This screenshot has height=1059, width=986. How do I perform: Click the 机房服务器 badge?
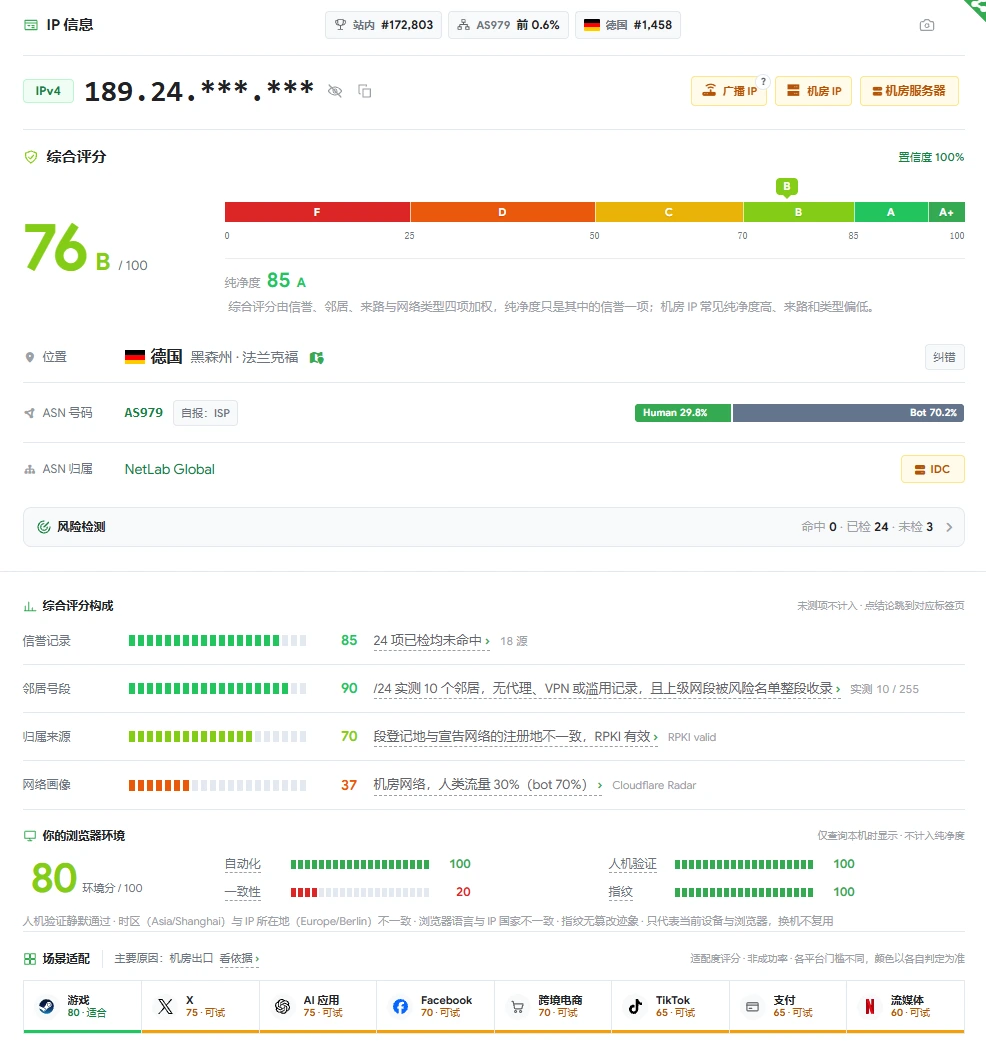click(x=909, y=91)
